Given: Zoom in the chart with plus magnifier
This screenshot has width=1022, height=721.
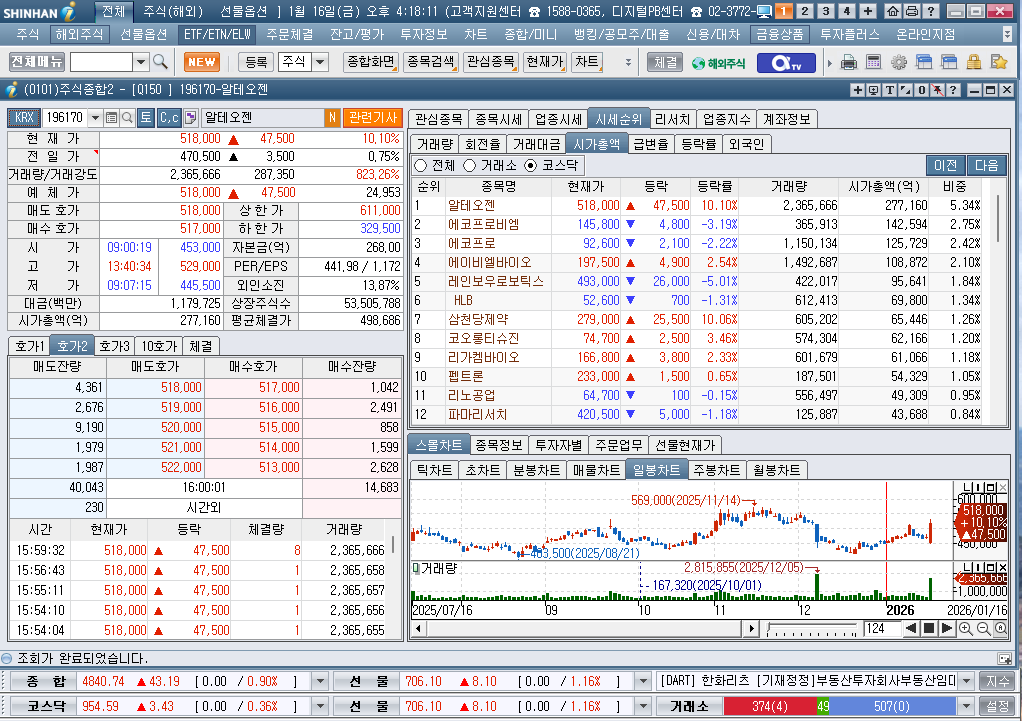Looking at the screenshot, I should pyautogui.click(x=966, y=628).
